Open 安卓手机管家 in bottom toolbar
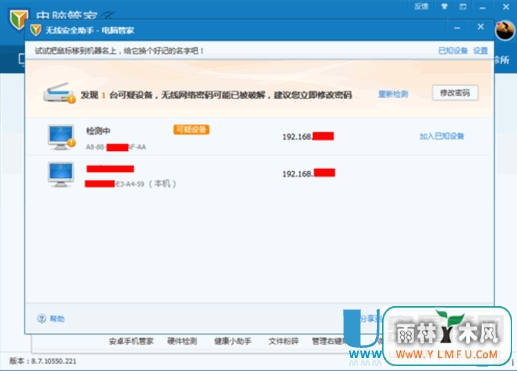 (131, 341)
